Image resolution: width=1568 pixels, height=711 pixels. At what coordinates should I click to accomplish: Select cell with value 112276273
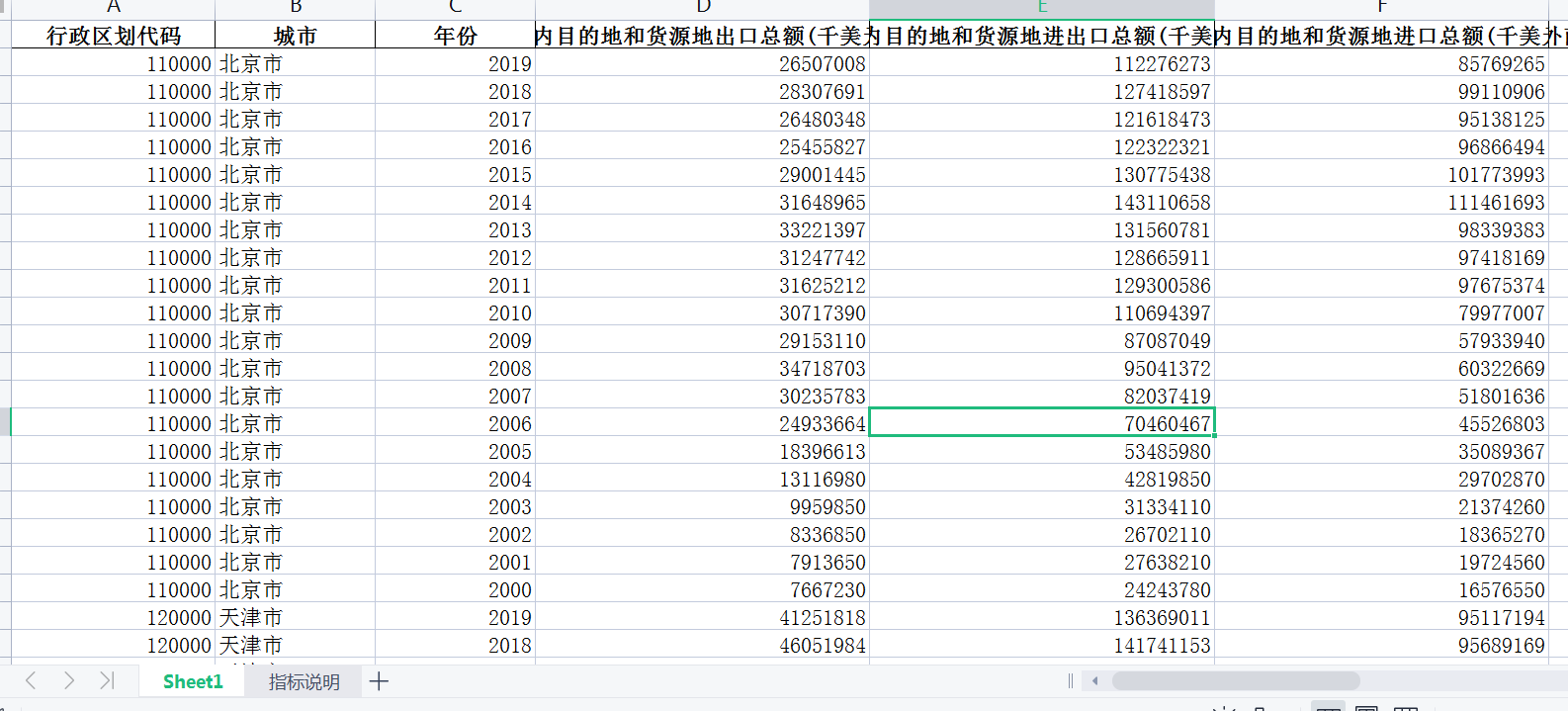(1042, 63)
